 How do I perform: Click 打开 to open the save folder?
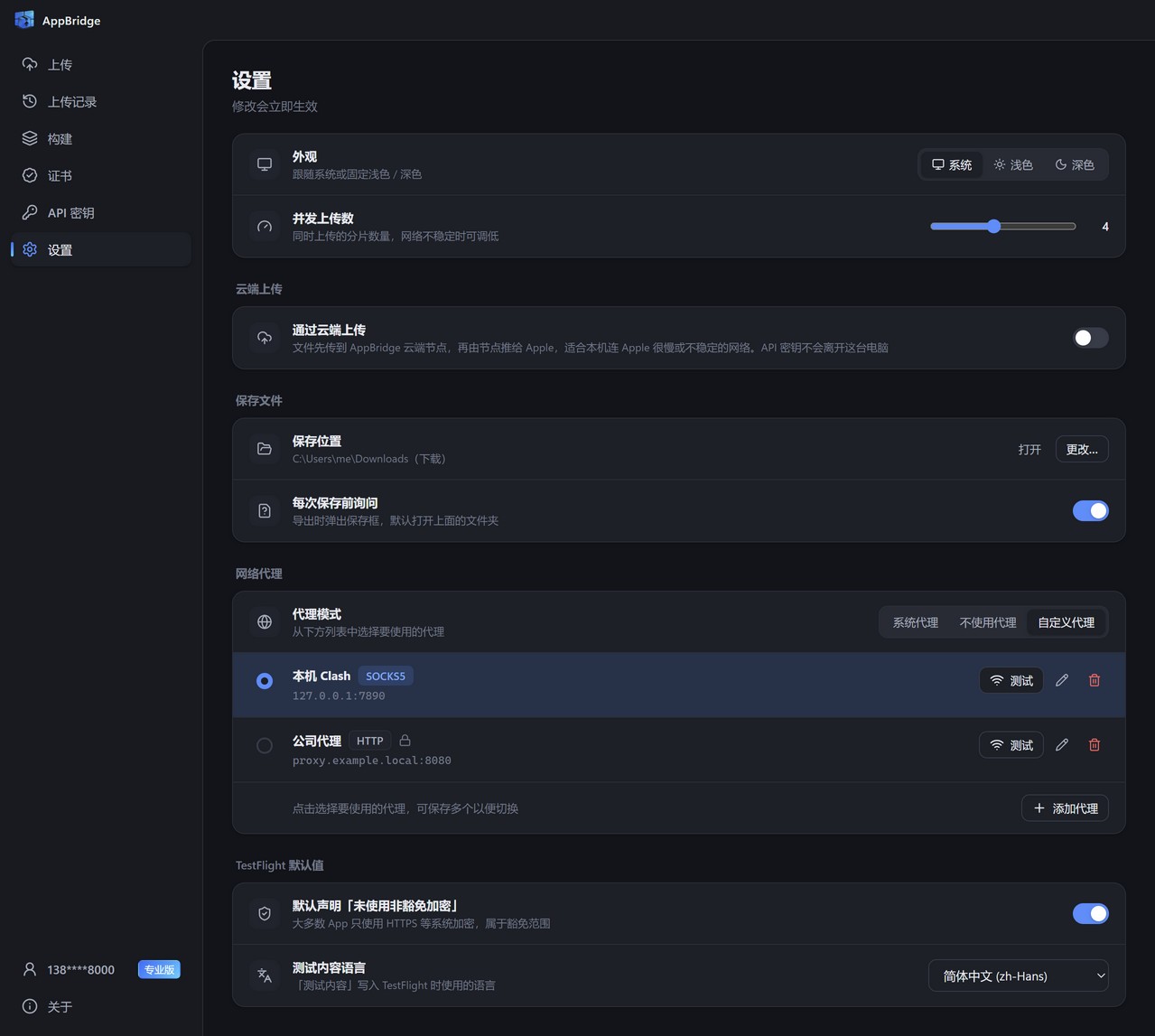pos(1029,449)
